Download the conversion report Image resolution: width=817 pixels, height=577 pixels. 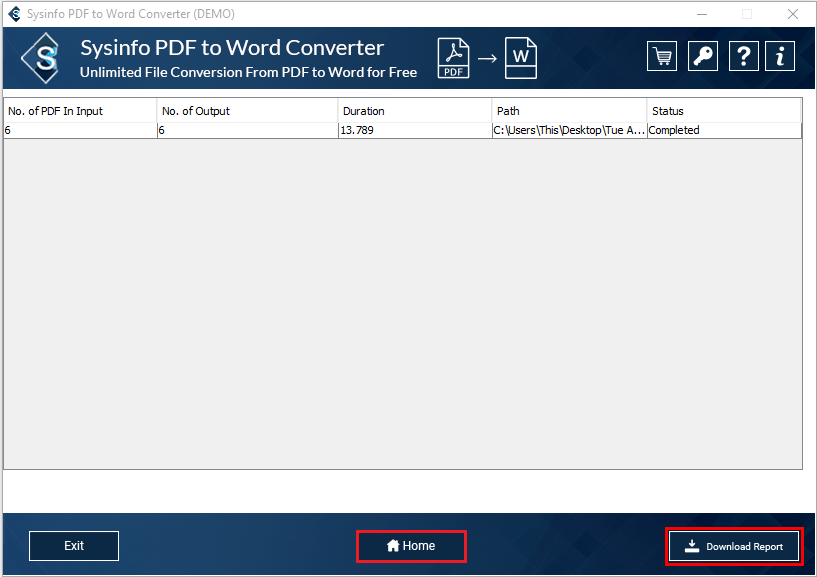coord(734,546)
